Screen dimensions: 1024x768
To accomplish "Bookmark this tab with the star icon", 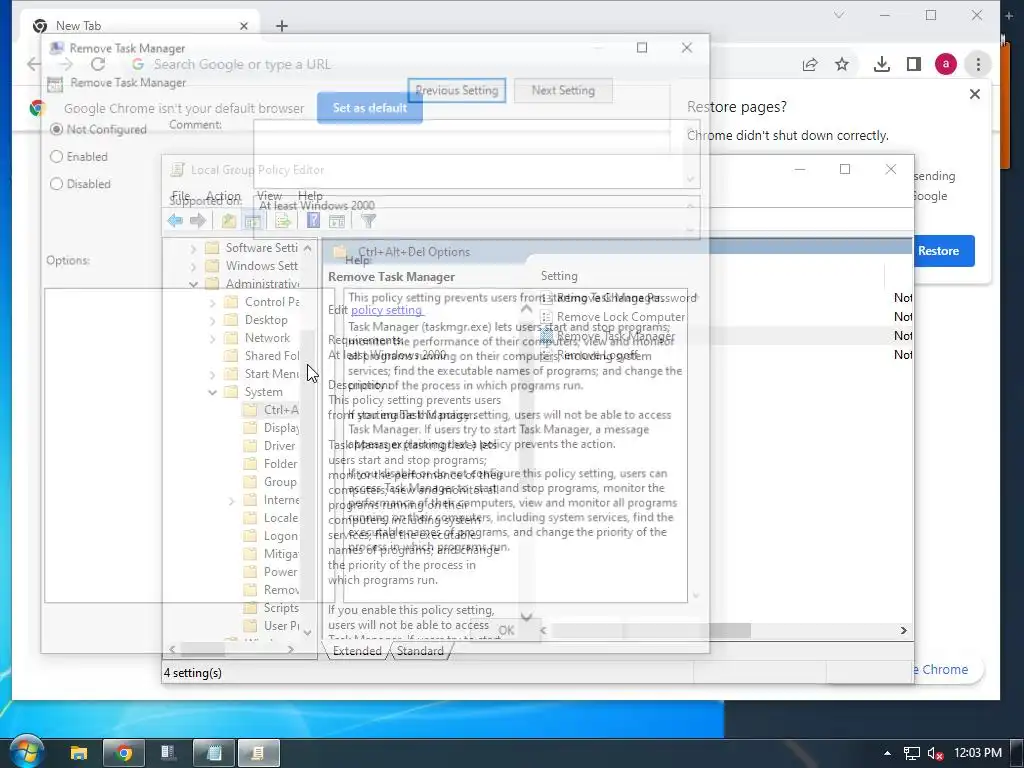I will (842, 64).
